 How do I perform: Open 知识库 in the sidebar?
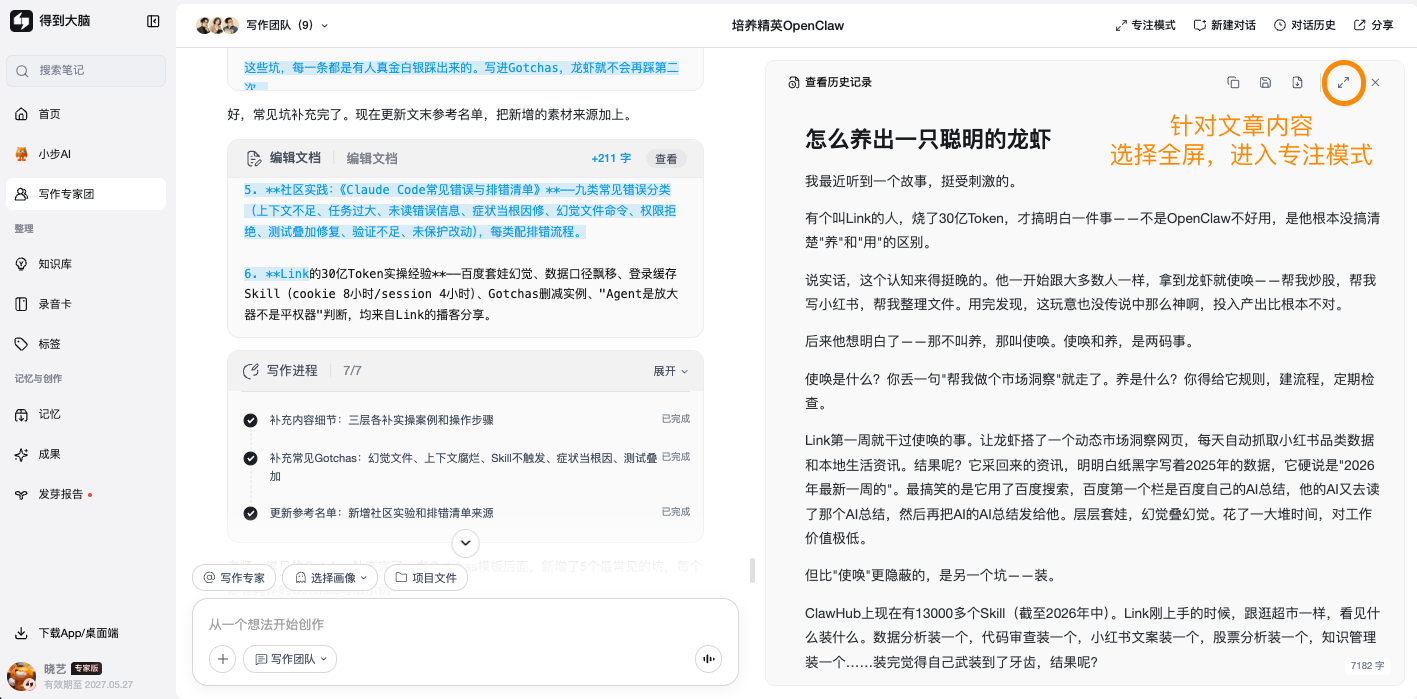[x=86, y=264]
